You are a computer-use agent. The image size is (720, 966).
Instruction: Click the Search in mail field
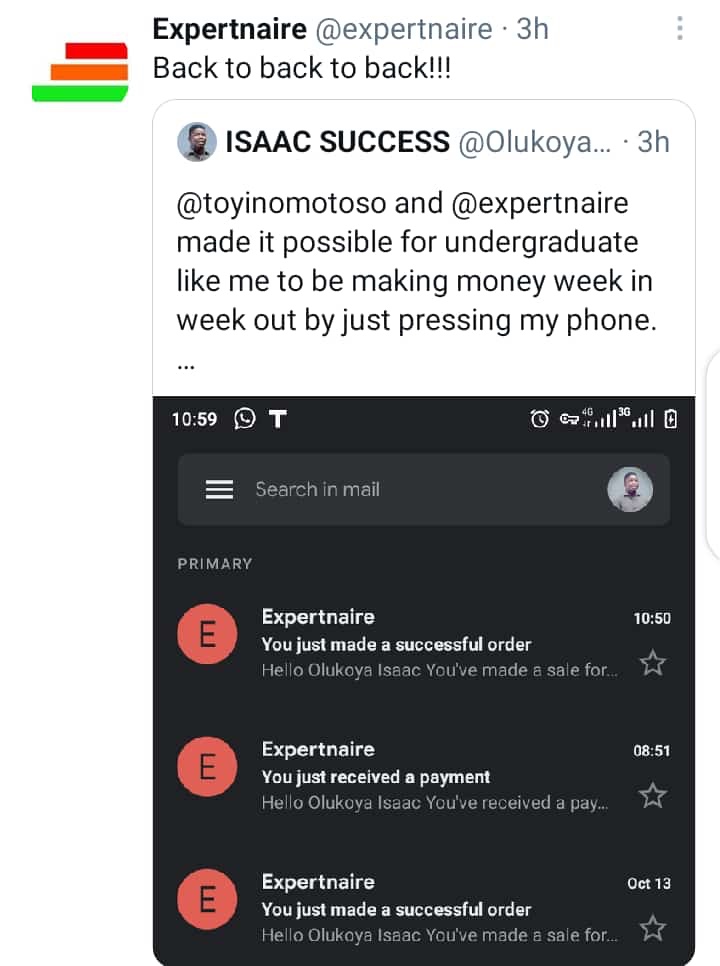coord(400,489)
